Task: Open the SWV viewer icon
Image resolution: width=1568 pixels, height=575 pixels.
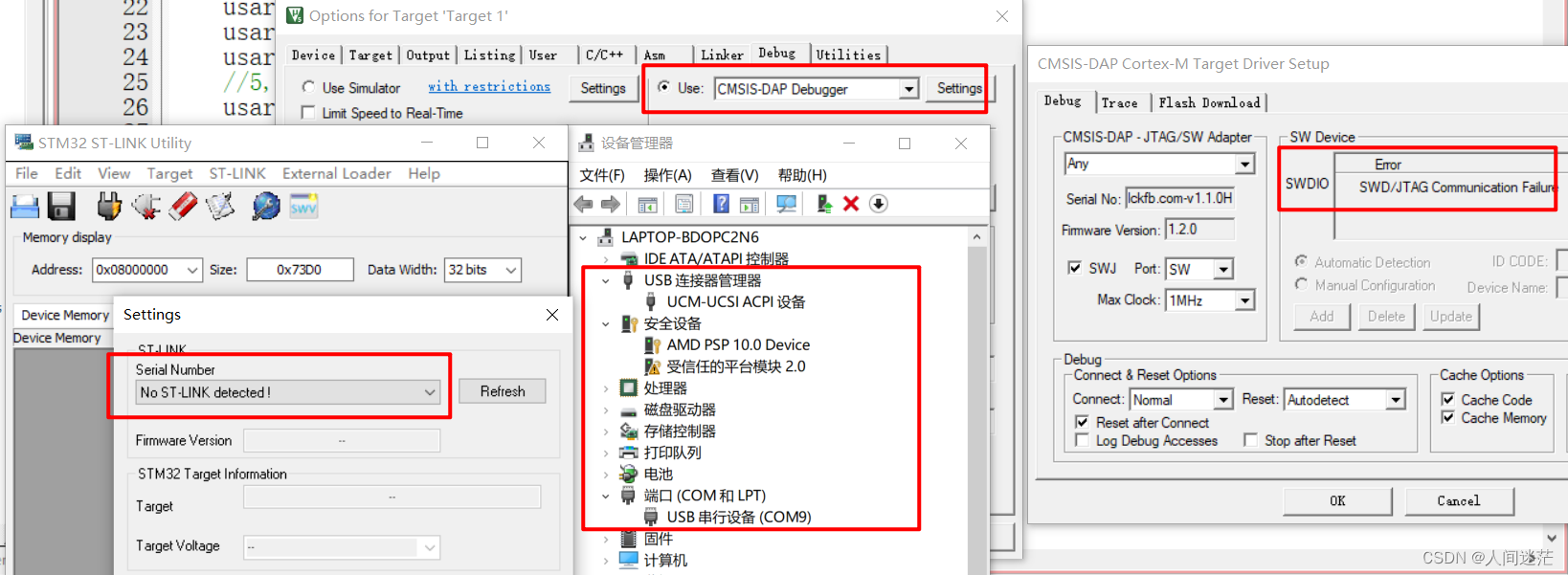Action: tap(303, 206)
